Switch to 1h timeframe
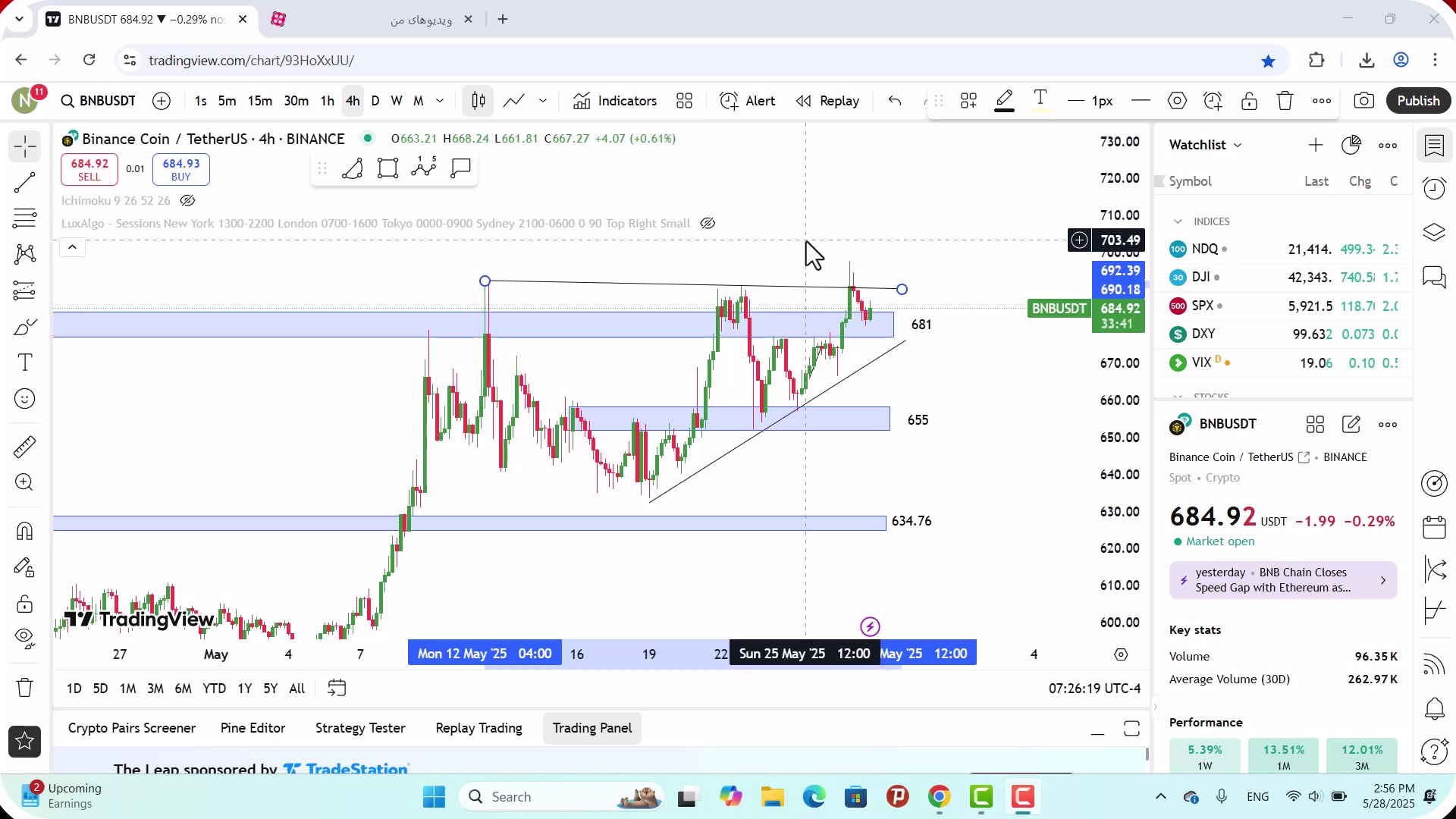This screenshot has width=1456, height=819. pyautogui.click(x=327, y=101)
